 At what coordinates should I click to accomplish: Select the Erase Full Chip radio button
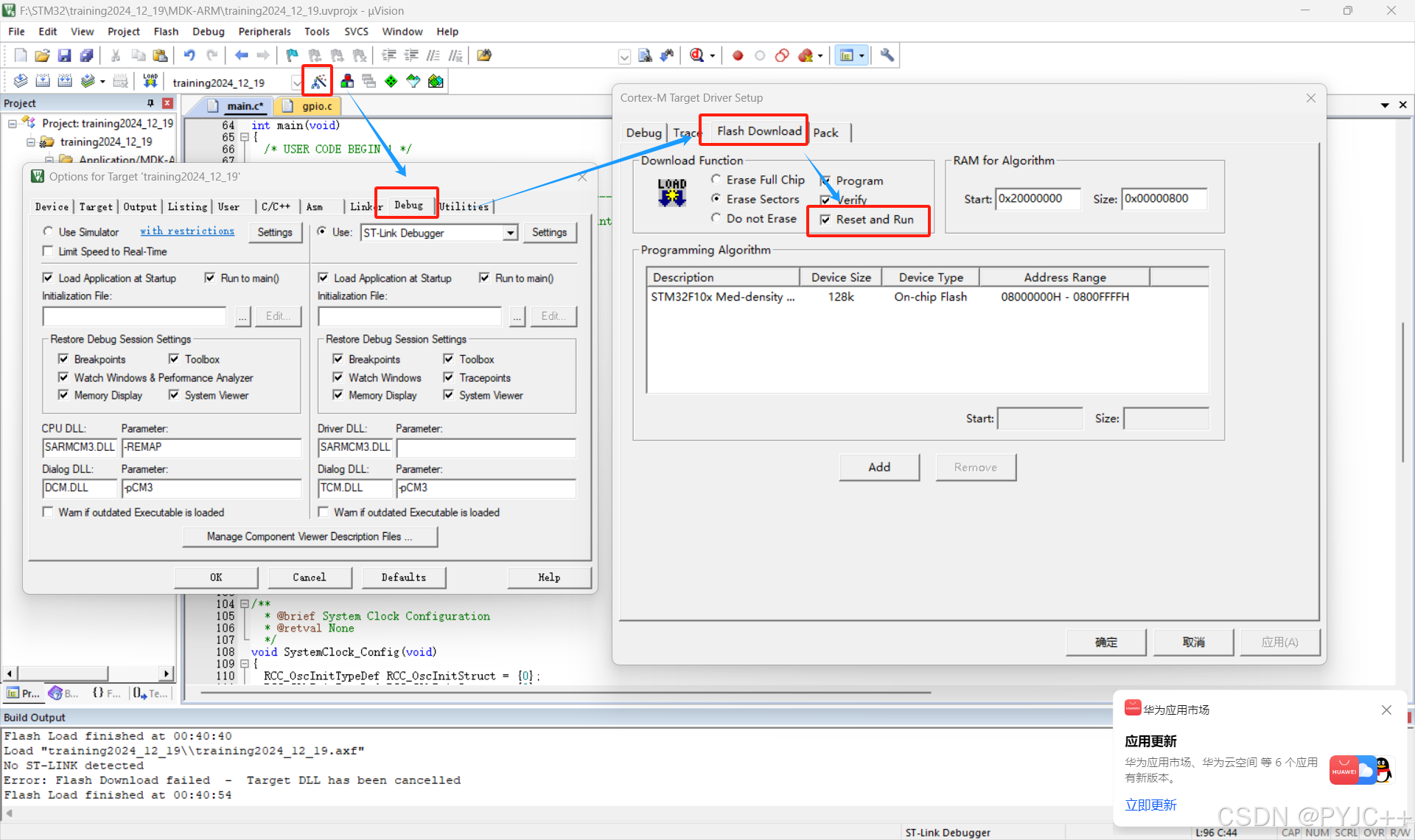[x=716, y=179]
